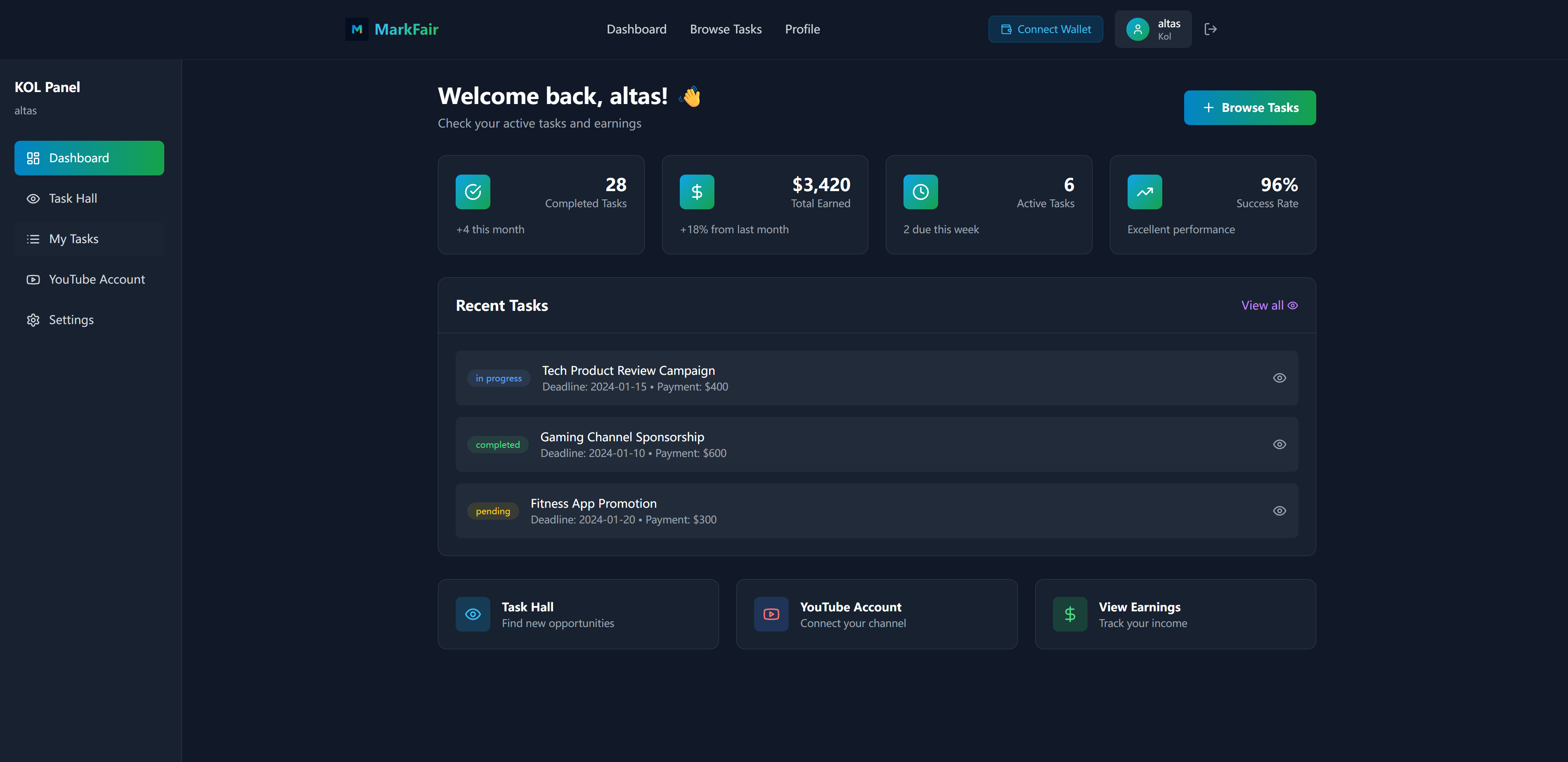
Task: Open the altas Kol profile menu
Action: [1152, 29]
